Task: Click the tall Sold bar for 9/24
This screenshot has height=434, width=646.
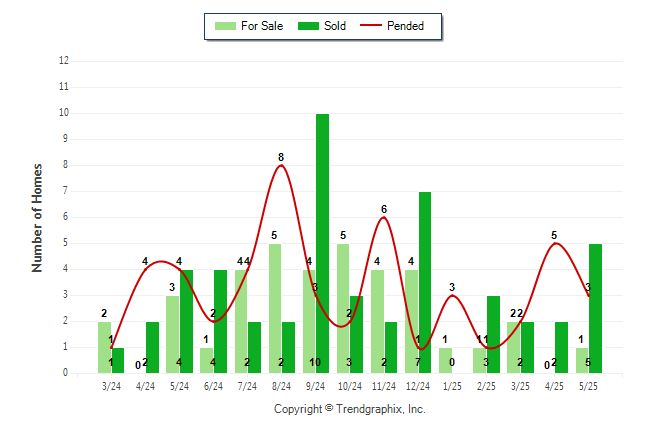Action: [x=322, y=244]
